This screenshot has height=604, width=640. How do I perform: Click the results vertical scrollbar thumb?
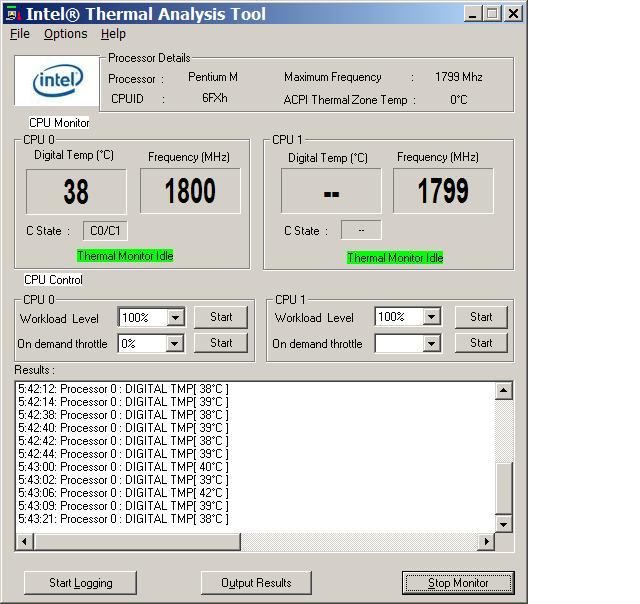click(504, 489)
